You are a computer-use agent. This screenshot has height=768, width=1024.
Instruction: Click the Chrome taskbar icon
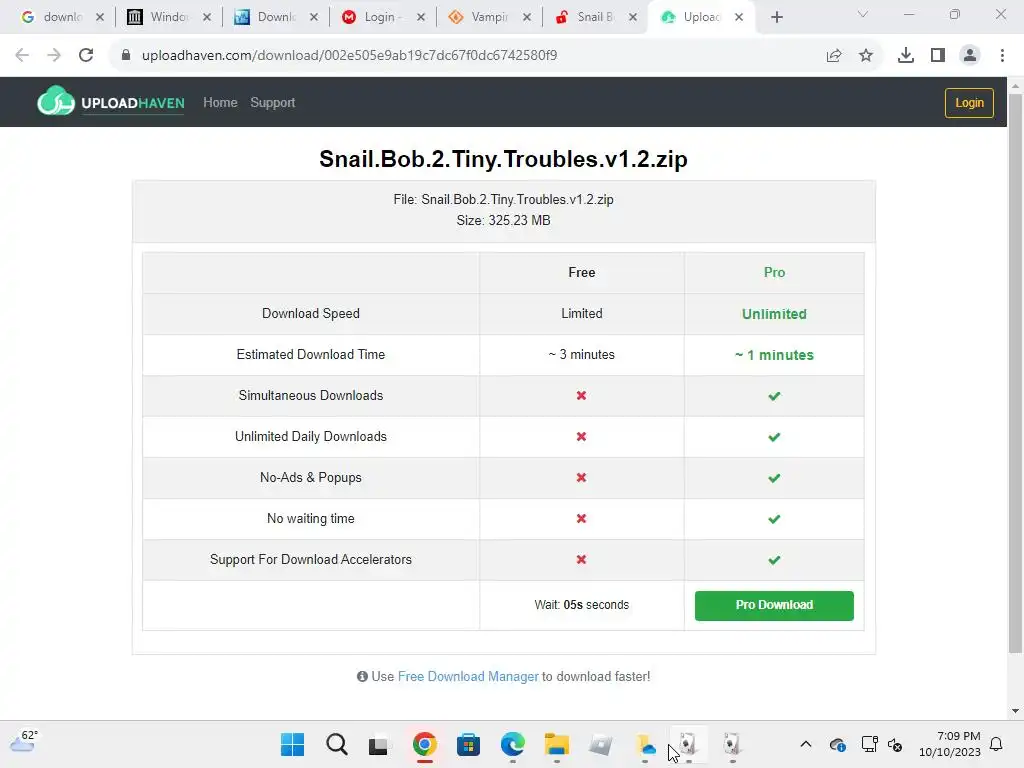pos(424,744)
